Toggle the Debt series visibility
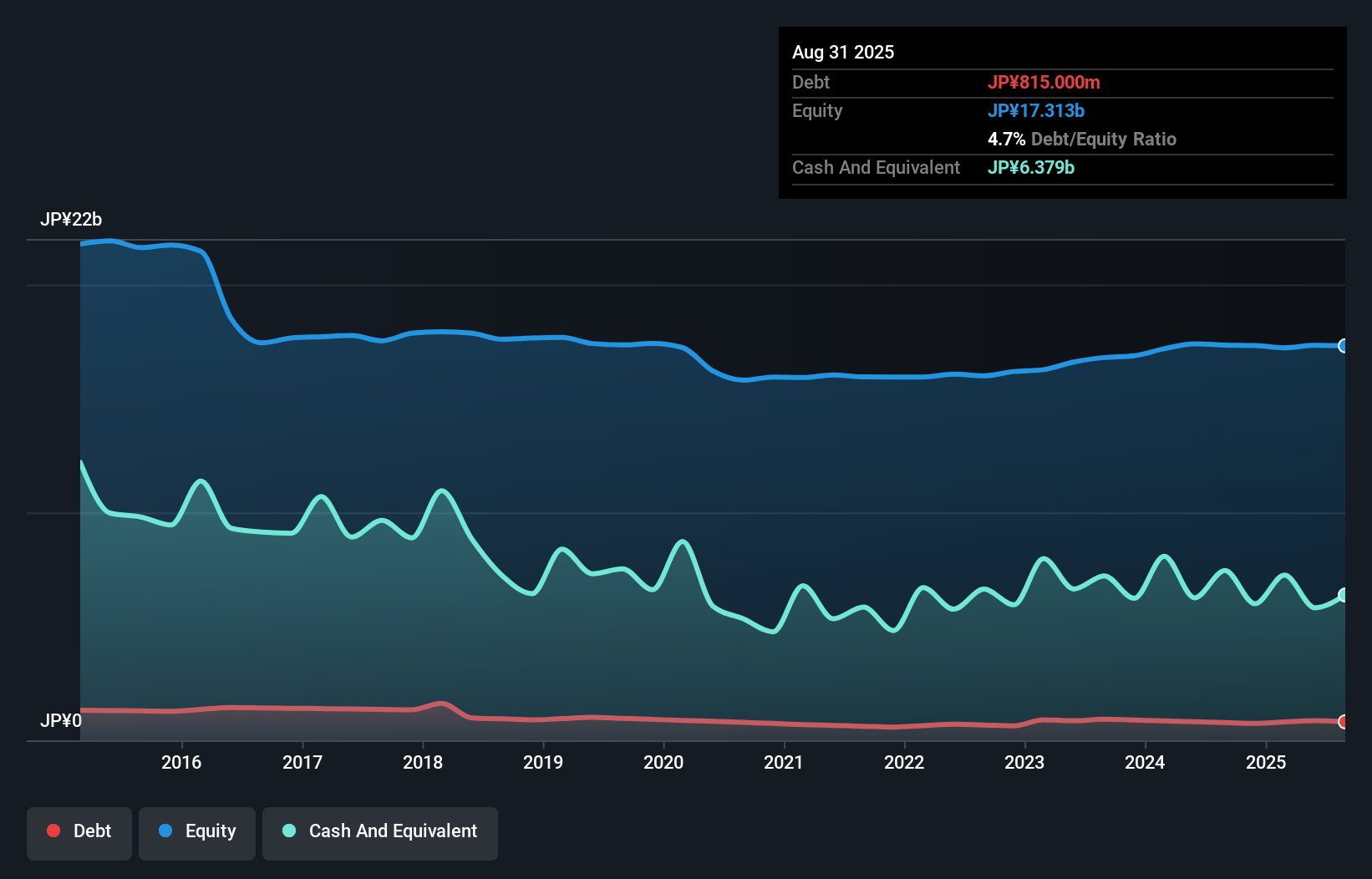 [x=79, y=831]
